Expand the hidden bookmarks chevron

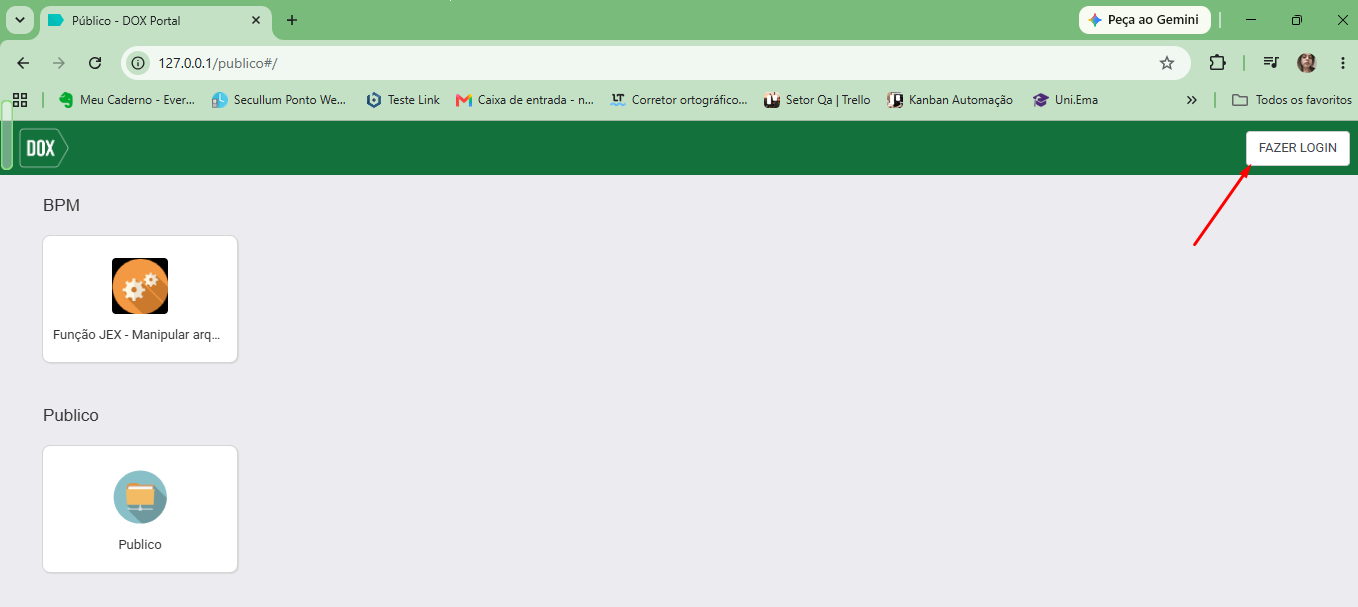pos(1191,100)
